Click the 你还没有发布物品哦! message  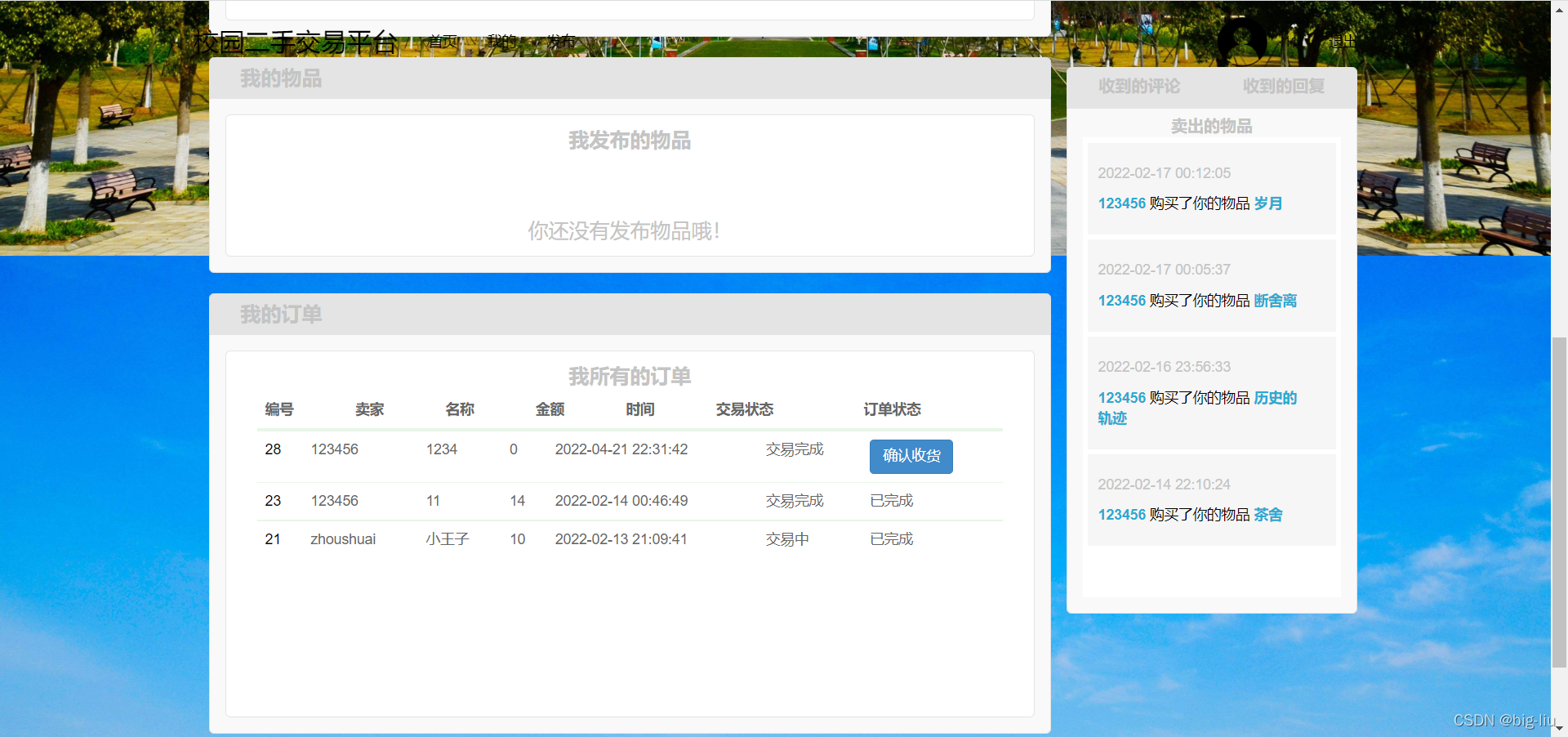click(624, 231)
